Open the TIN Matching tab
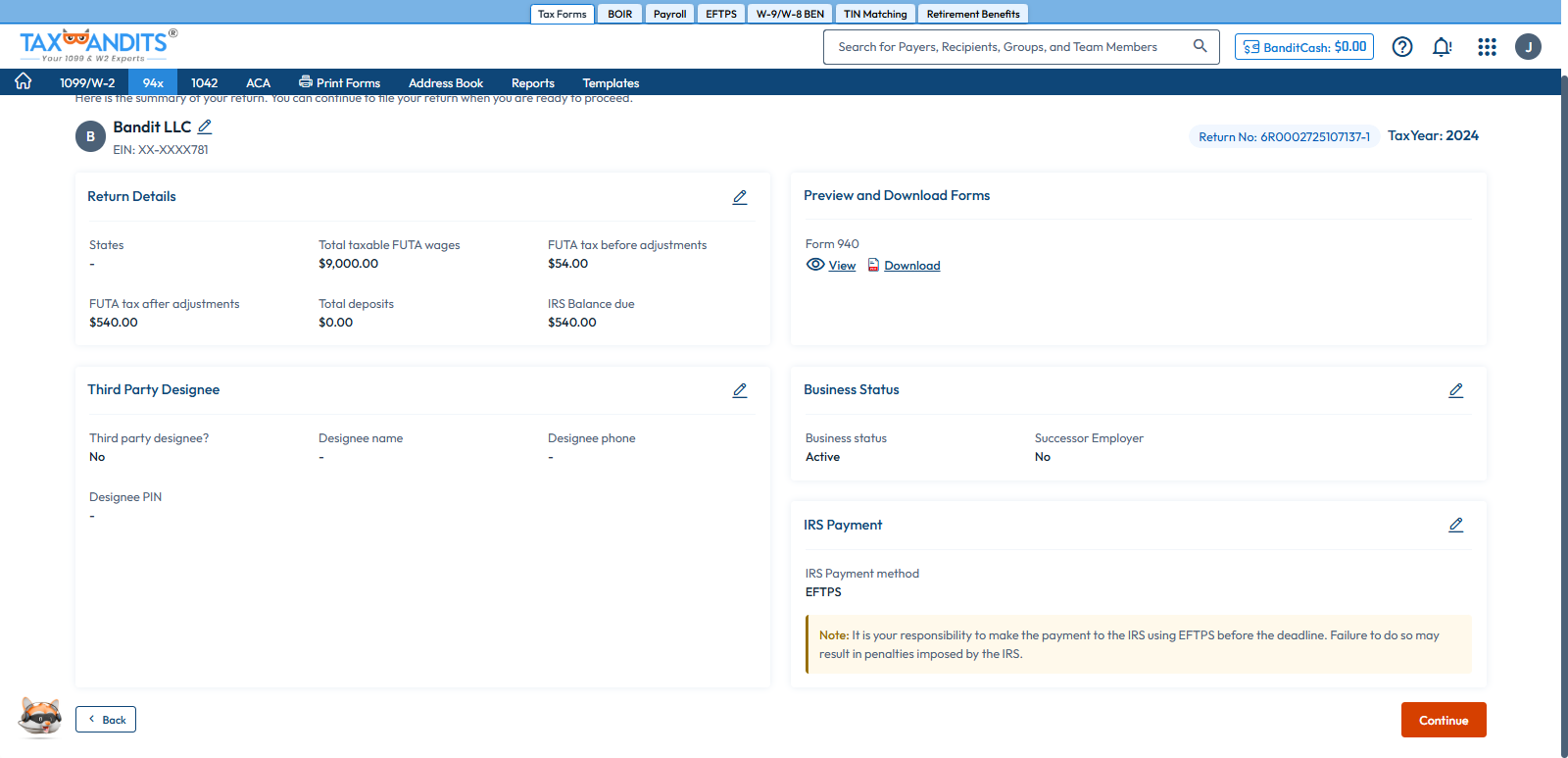The image size is (1568, 758). tap(875, 14)
